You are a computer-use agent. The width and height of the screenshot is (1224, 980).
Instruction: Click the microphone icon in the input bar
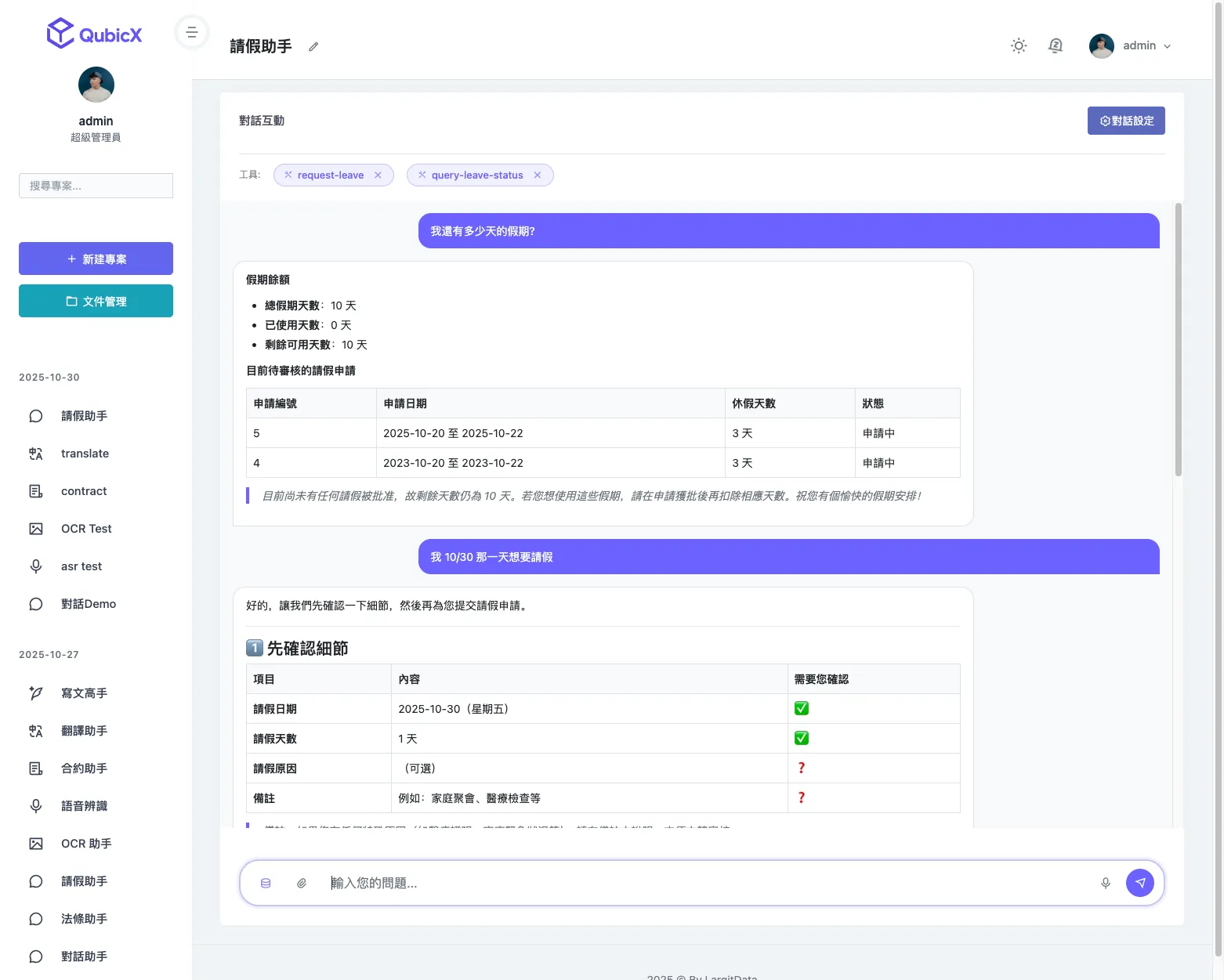pos(1105,882)
